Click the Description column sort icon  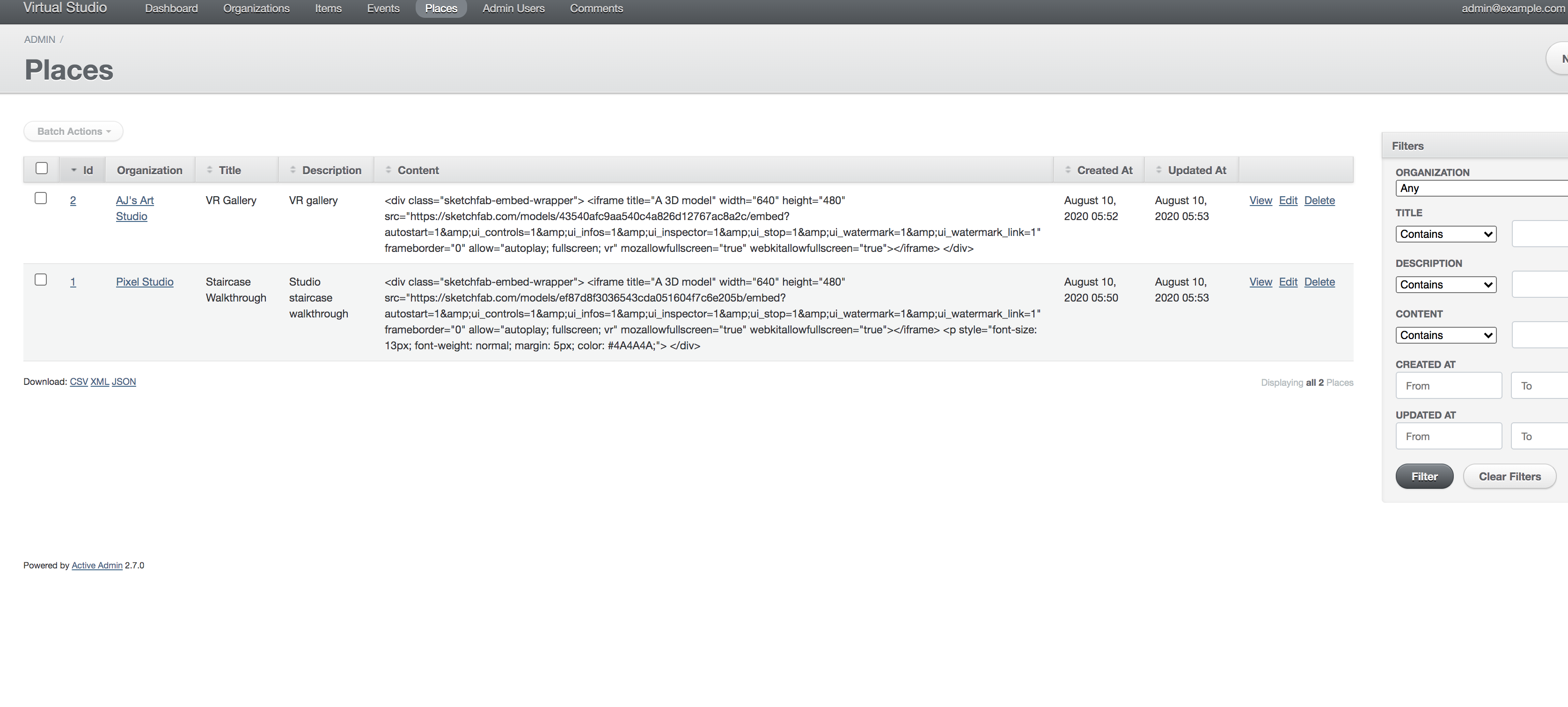pos(293,170)
